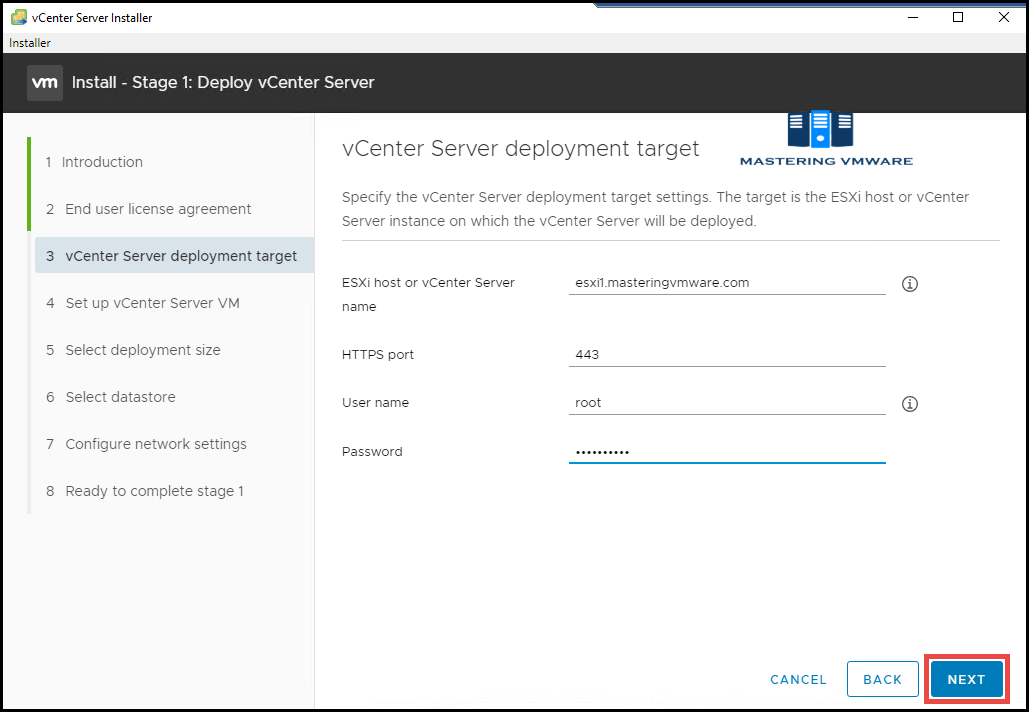Screen dimensions: 1029x712
Task: Focus the User name field
Action: pyautogui.click(x=727, y=403)
